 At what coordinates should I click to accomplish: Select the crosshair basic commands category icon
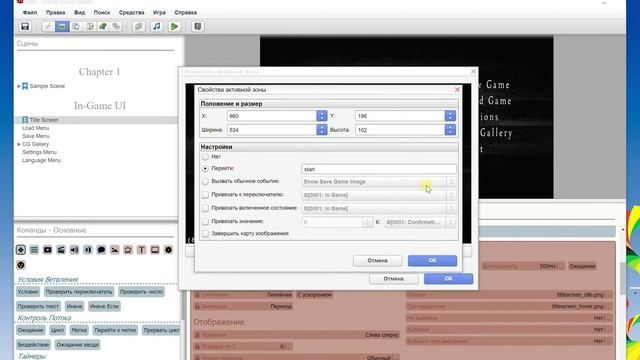click(21, 250)
